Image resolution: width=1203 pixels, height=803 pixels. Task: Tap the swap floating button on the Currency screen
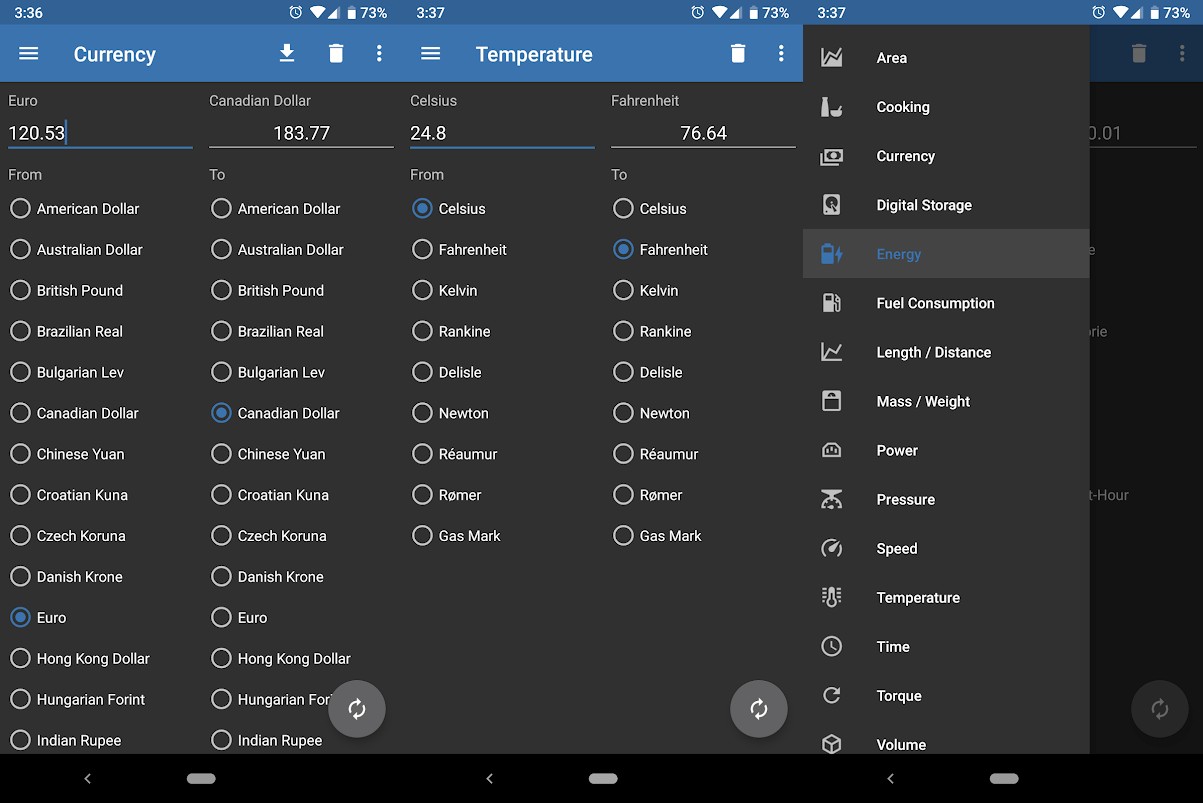(x=357, y=709)
